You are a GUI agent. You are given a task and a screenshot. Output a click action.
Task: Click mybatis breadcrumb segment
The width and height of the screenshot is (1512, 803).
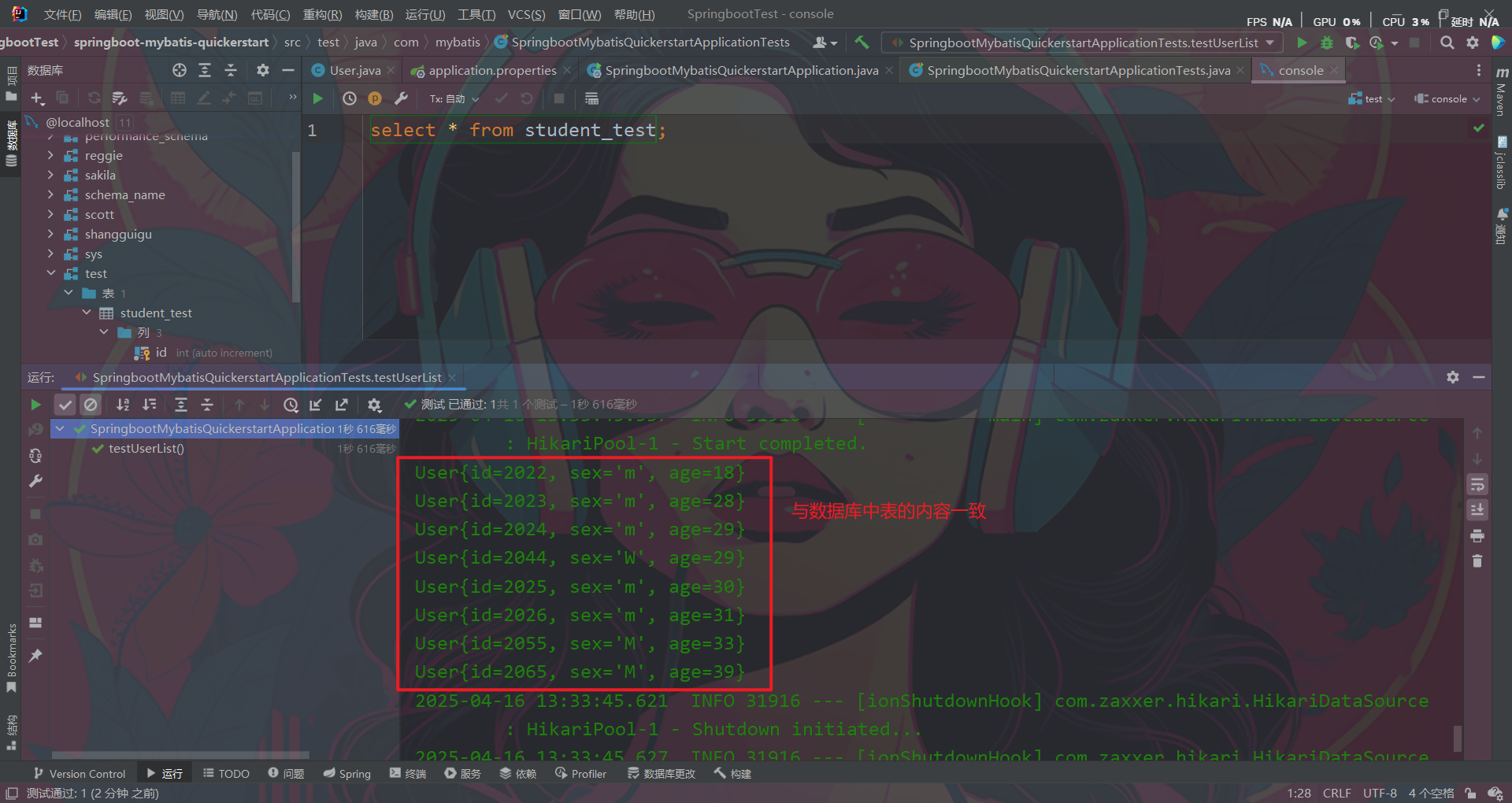(458, 43)
